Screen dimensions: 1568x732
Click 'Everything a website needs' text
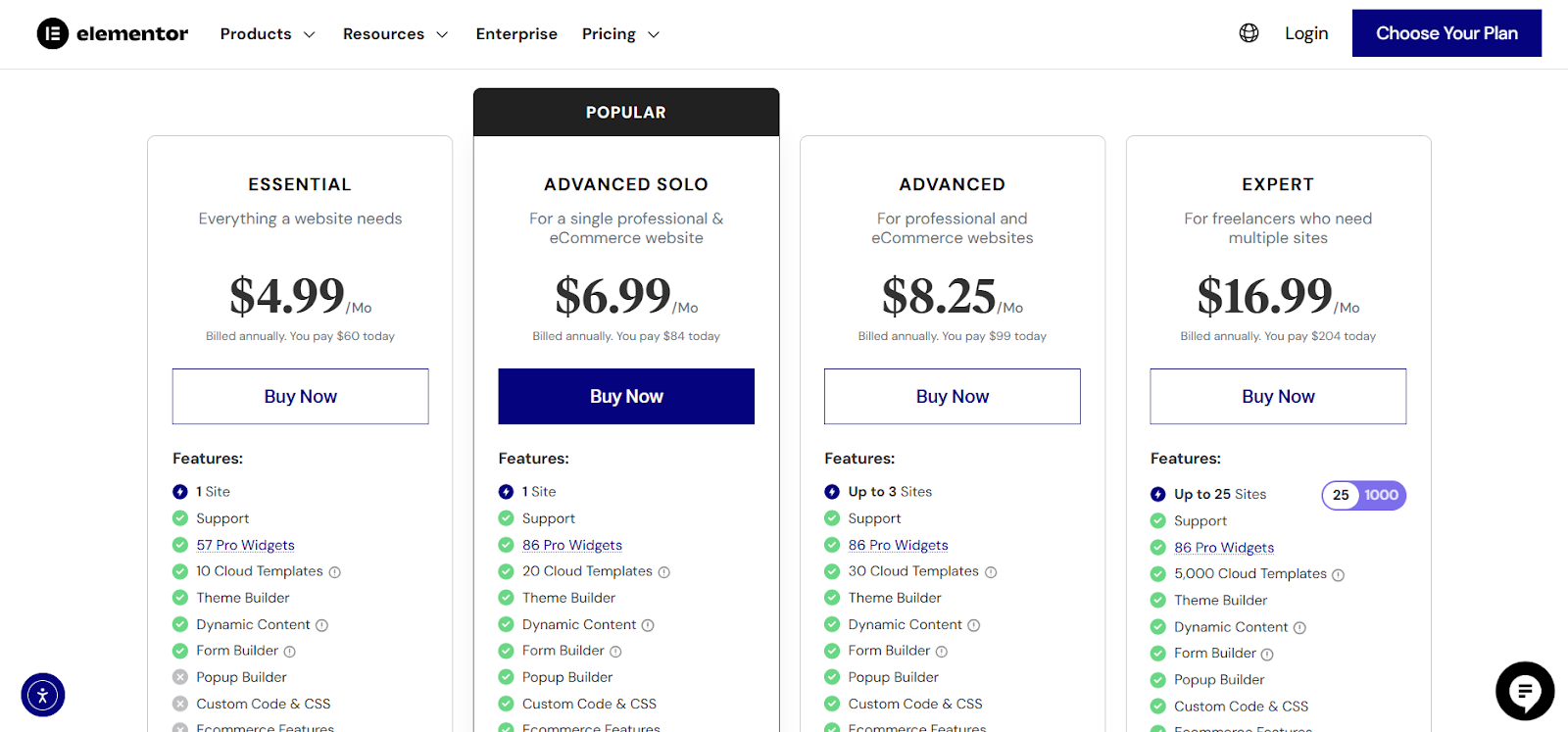click(300, 219)
